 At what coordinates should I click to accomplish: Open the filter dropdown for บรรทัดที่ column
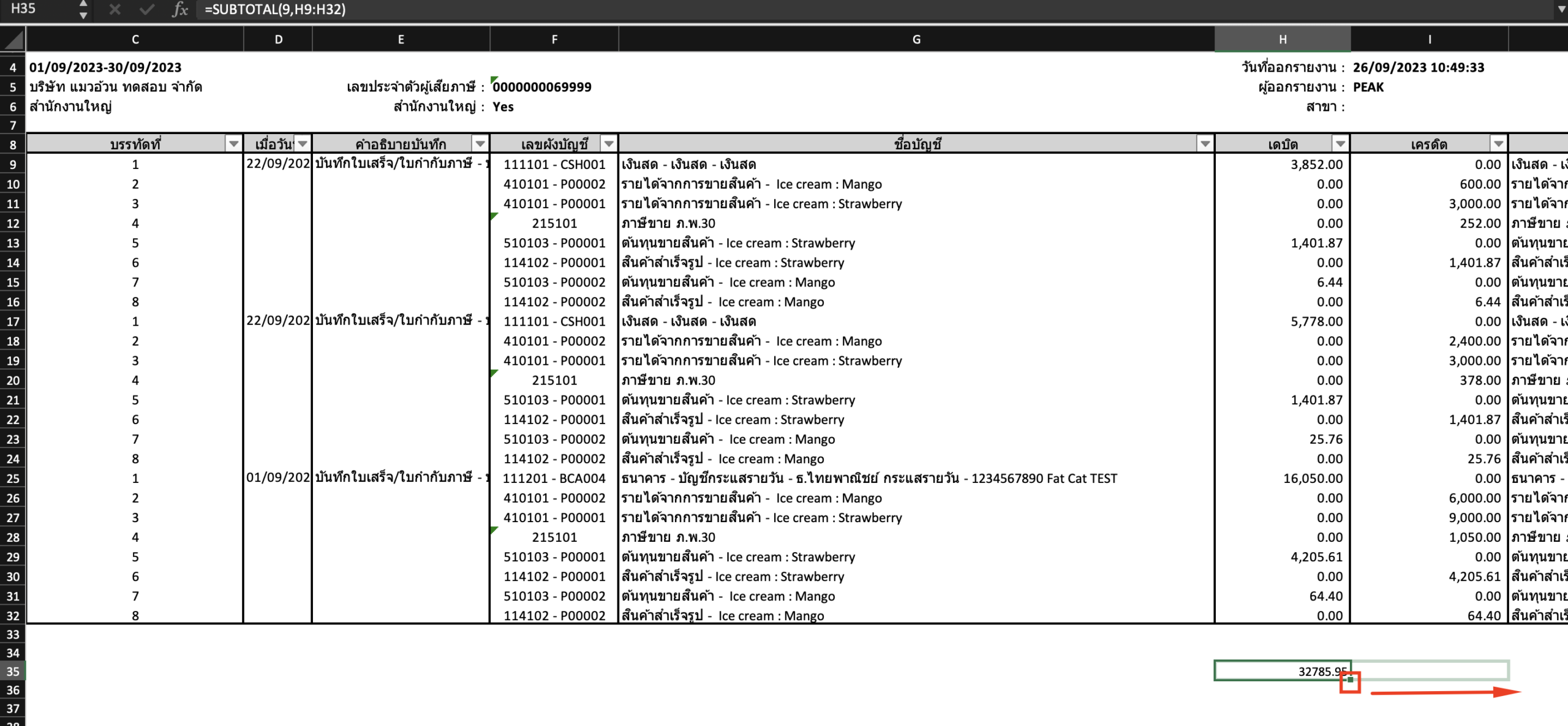pos(233,144)
